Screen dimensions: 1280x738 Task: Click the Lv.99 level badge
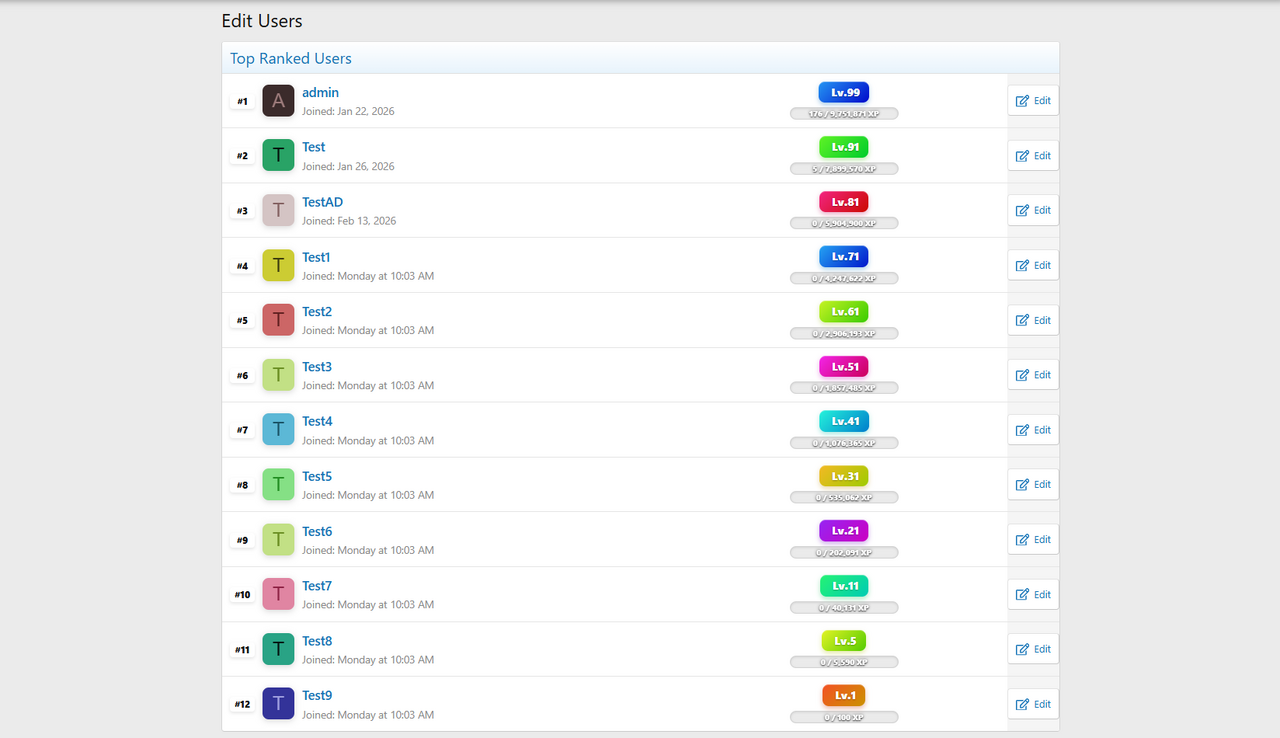coord(843,92)
